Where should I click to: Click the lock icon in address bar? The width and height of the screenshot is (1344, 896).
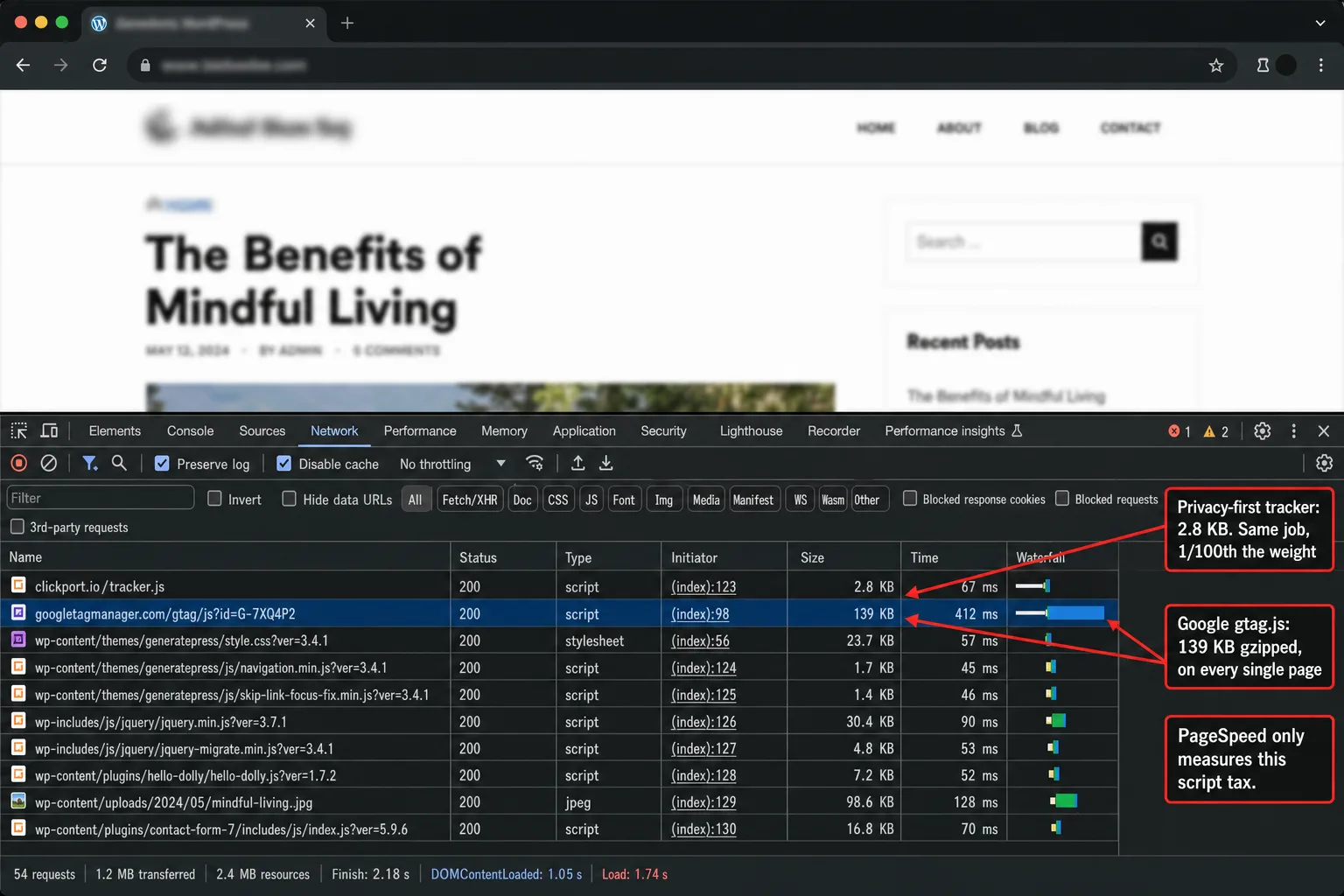click(145, 65)
